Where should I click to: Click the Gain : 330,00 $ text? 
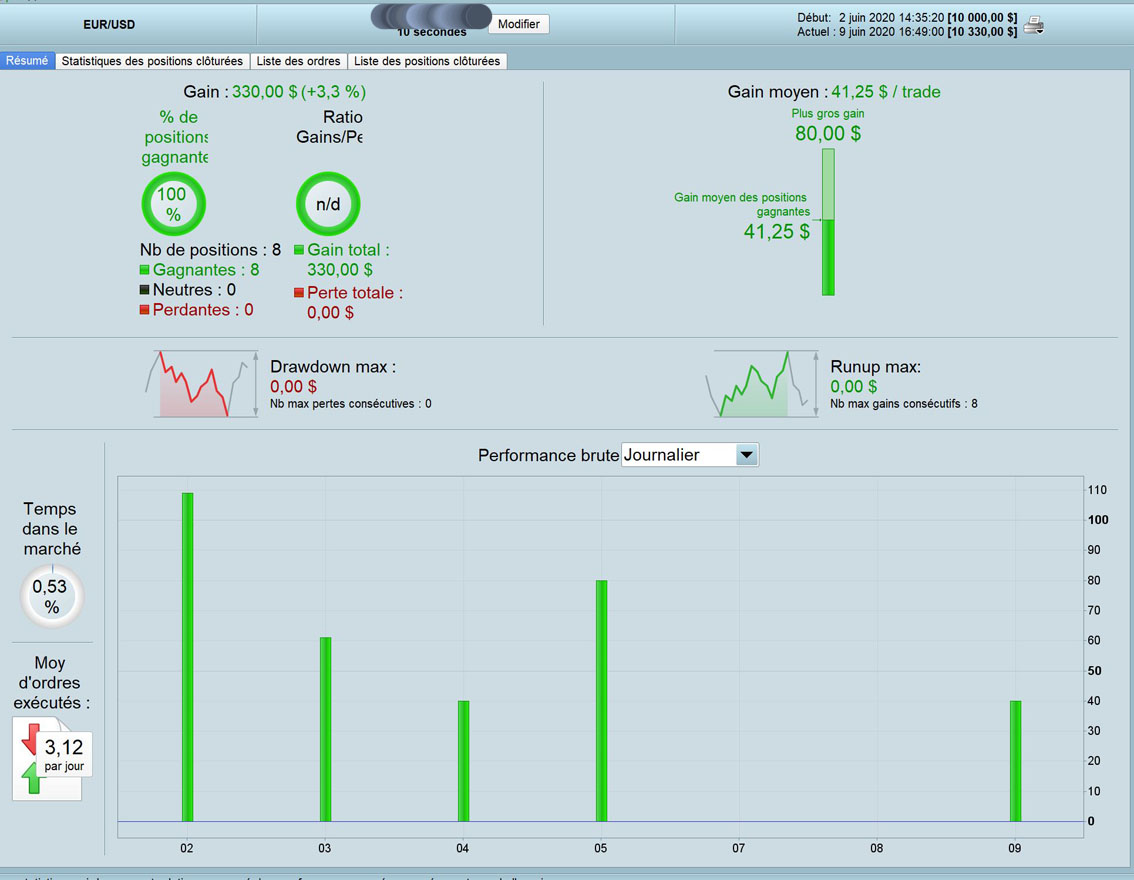tap(275, 92)
